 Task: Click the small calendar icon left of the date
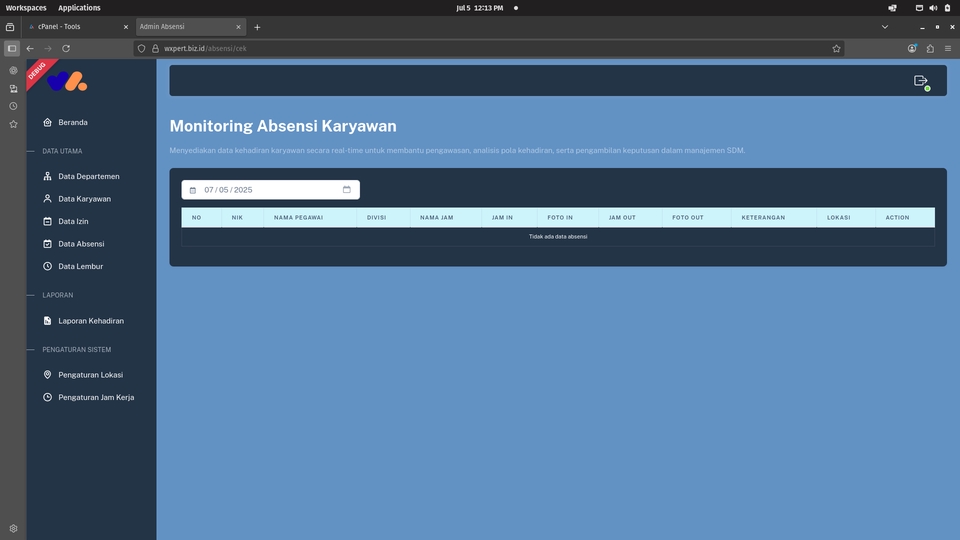click(x=193, y=190)
